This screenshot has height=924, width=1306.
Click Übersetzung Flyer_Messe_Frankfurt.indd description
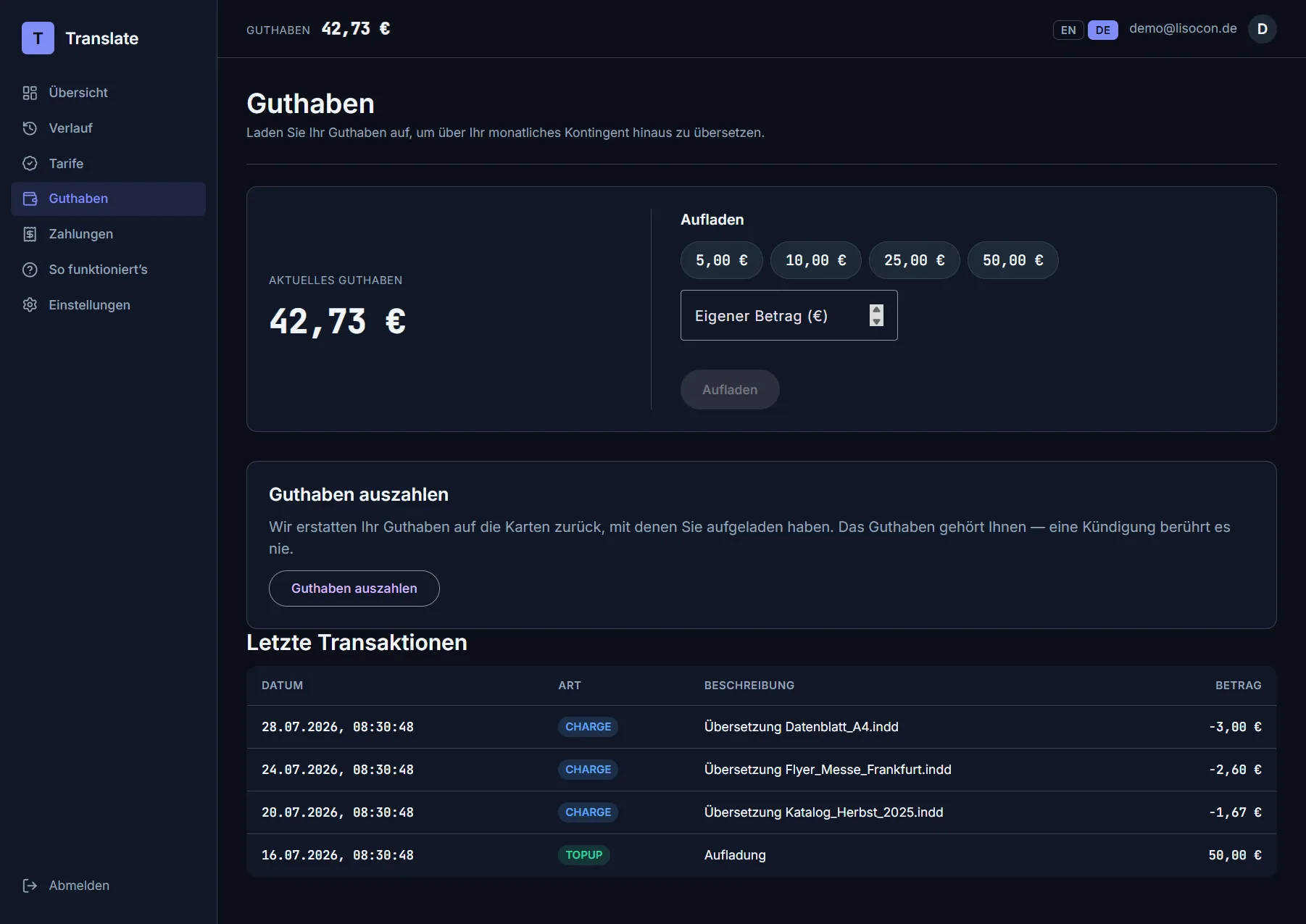(828, 770)
